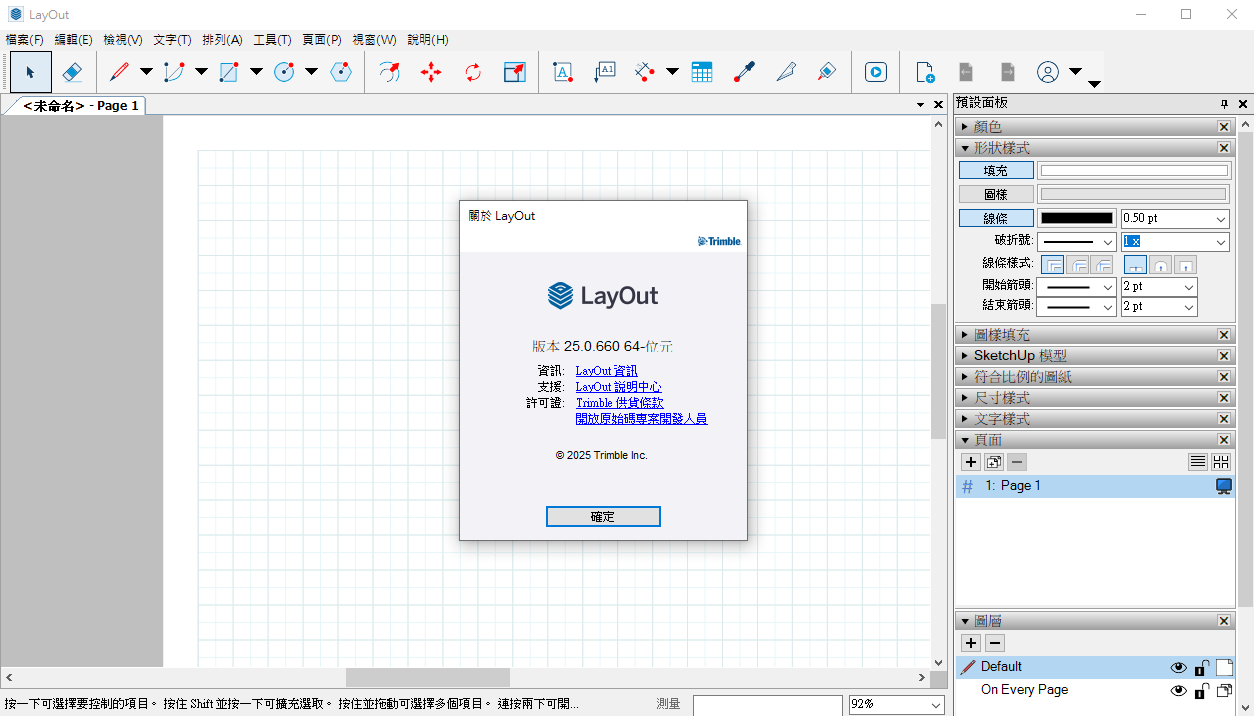
Task: Switch Pages panel to list view
Action: [1197, 462]
